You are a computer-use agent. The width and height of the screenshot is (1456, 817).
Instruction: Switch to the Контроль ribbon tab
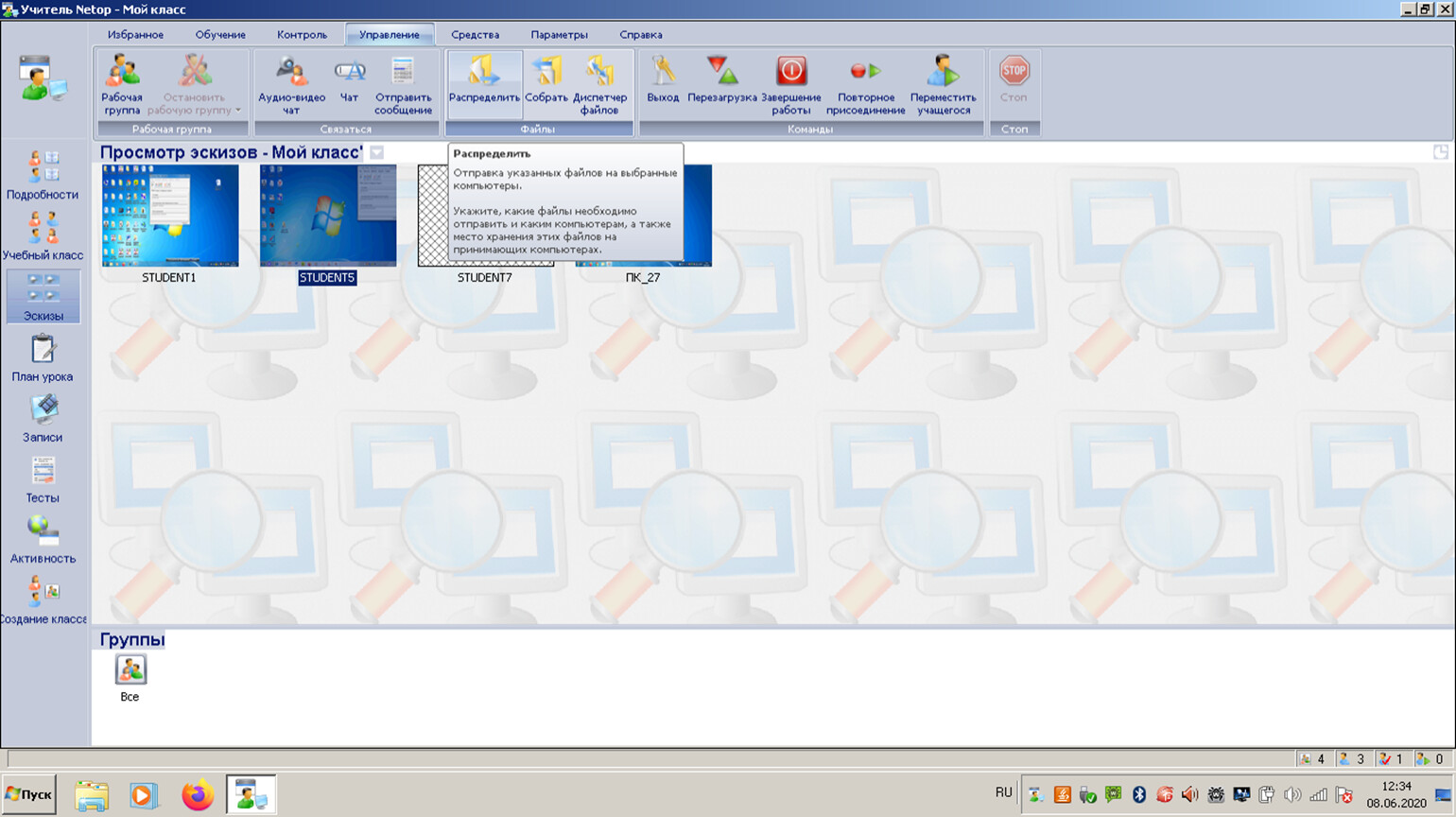pyautogui.click(x=302, y=35)
